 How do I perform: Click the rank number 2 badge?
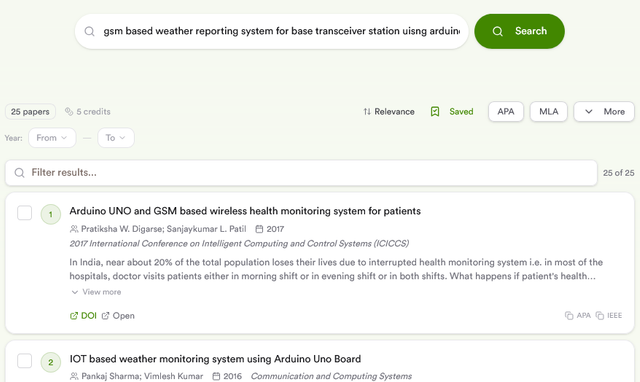51,362
